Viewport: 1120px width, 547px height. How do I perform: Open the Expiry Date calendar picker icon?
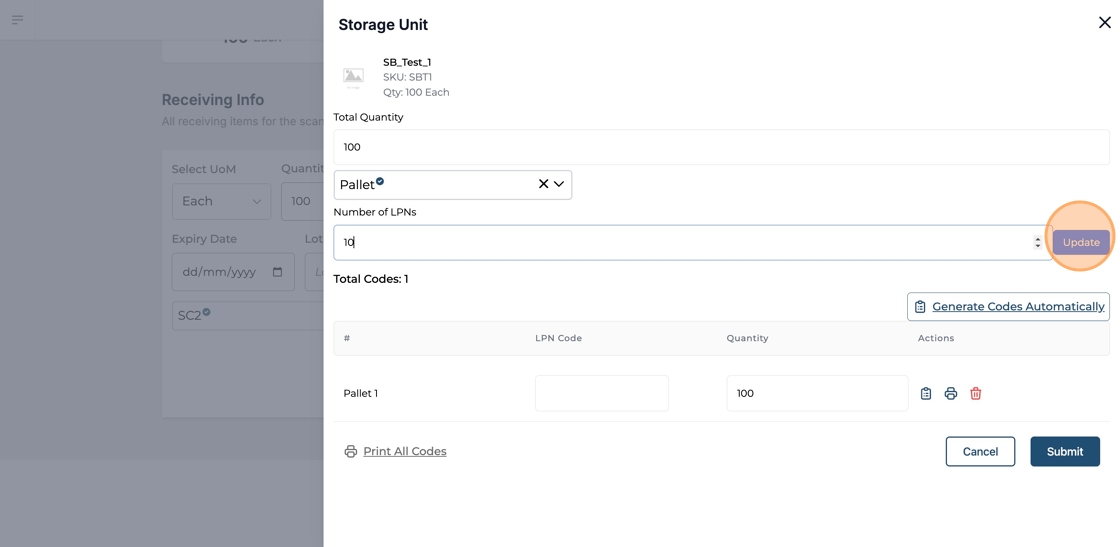pos(277,272)
